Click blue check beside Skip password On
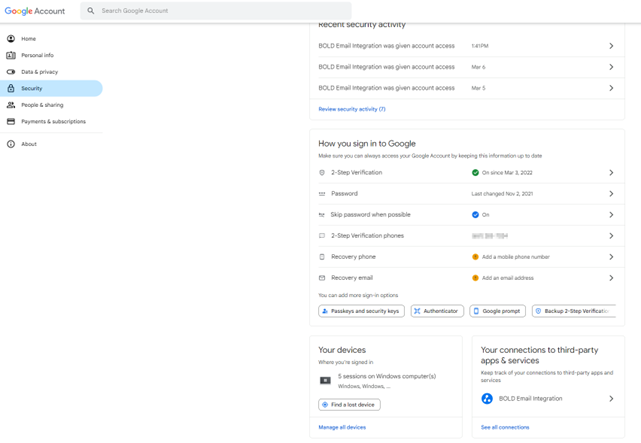 tap(475, 215)
